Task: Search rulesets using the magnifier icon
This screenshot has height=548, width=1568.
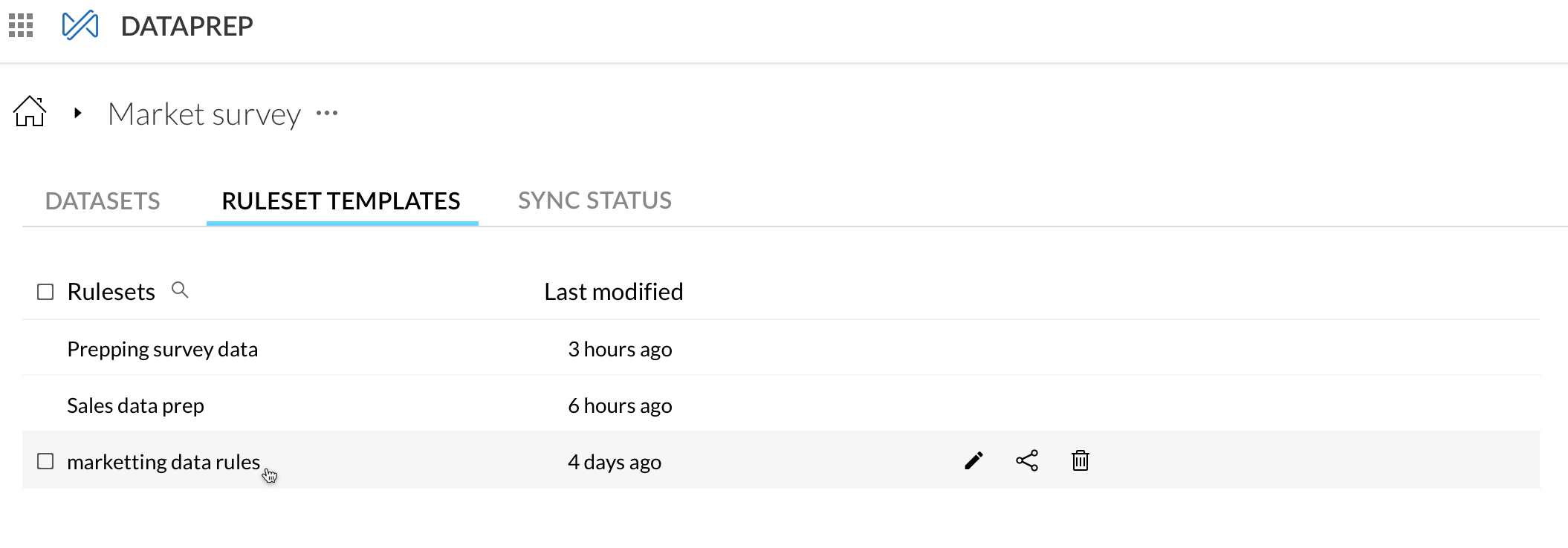Action: (180, 290)
